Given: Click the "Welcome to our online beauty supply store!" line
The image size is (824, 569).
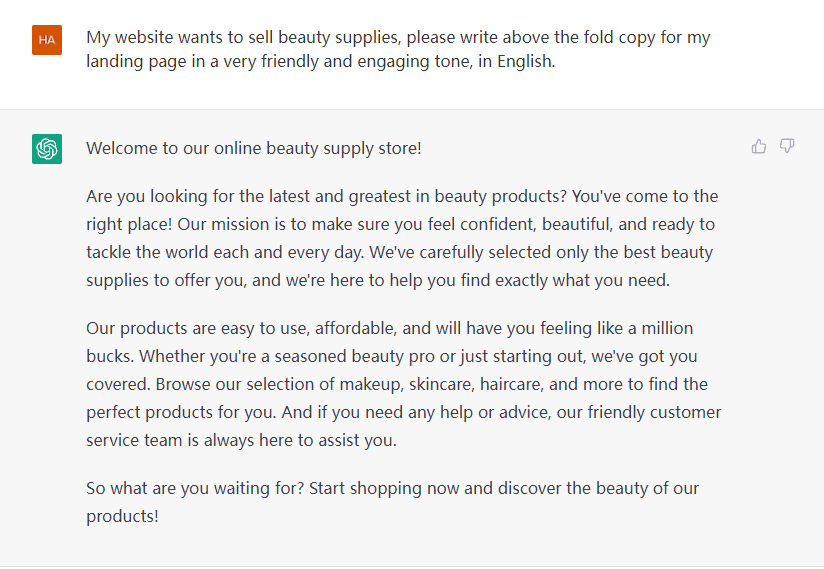Looking at the screenshot, I should (x=254, y=148).
